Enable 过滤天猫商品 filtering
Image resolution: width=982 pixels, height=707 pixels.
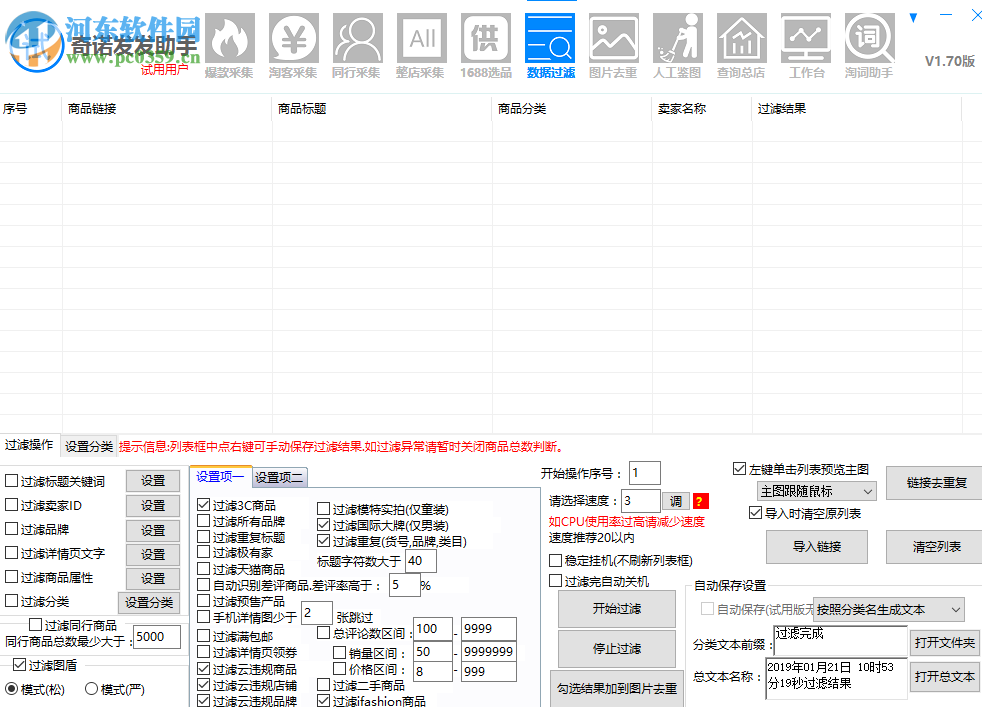coord(205,568)
